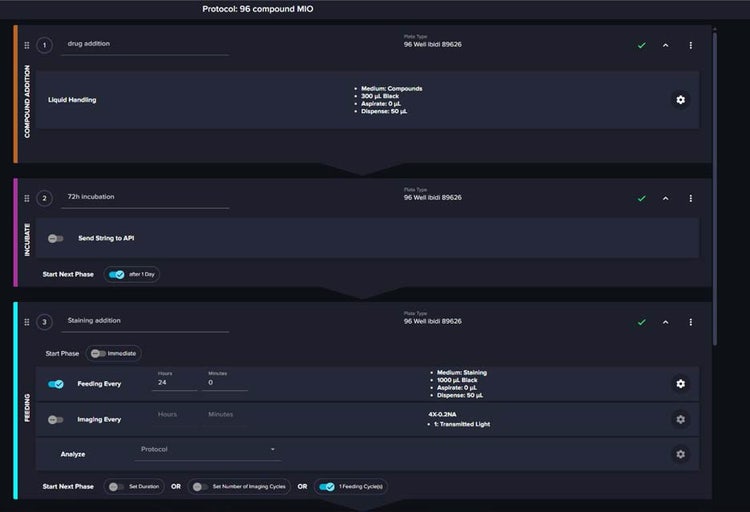
Task: Click green checkmark on 72h incubation step
Action: pos(642,198)
